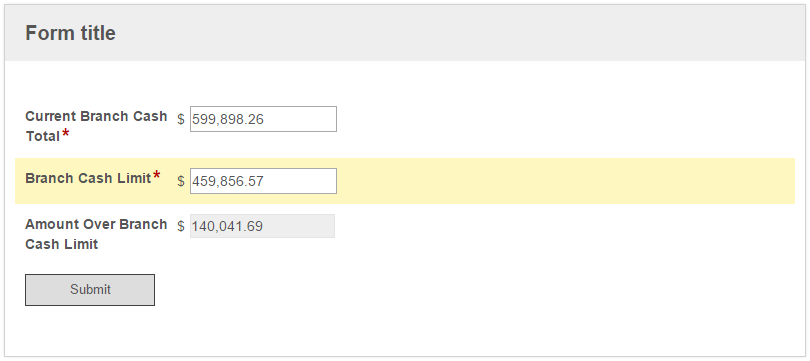Select the read-only Amount Over Branch Cash Limit field
The width and height of the screenshot is (810, 361).
tap(262, 226)
